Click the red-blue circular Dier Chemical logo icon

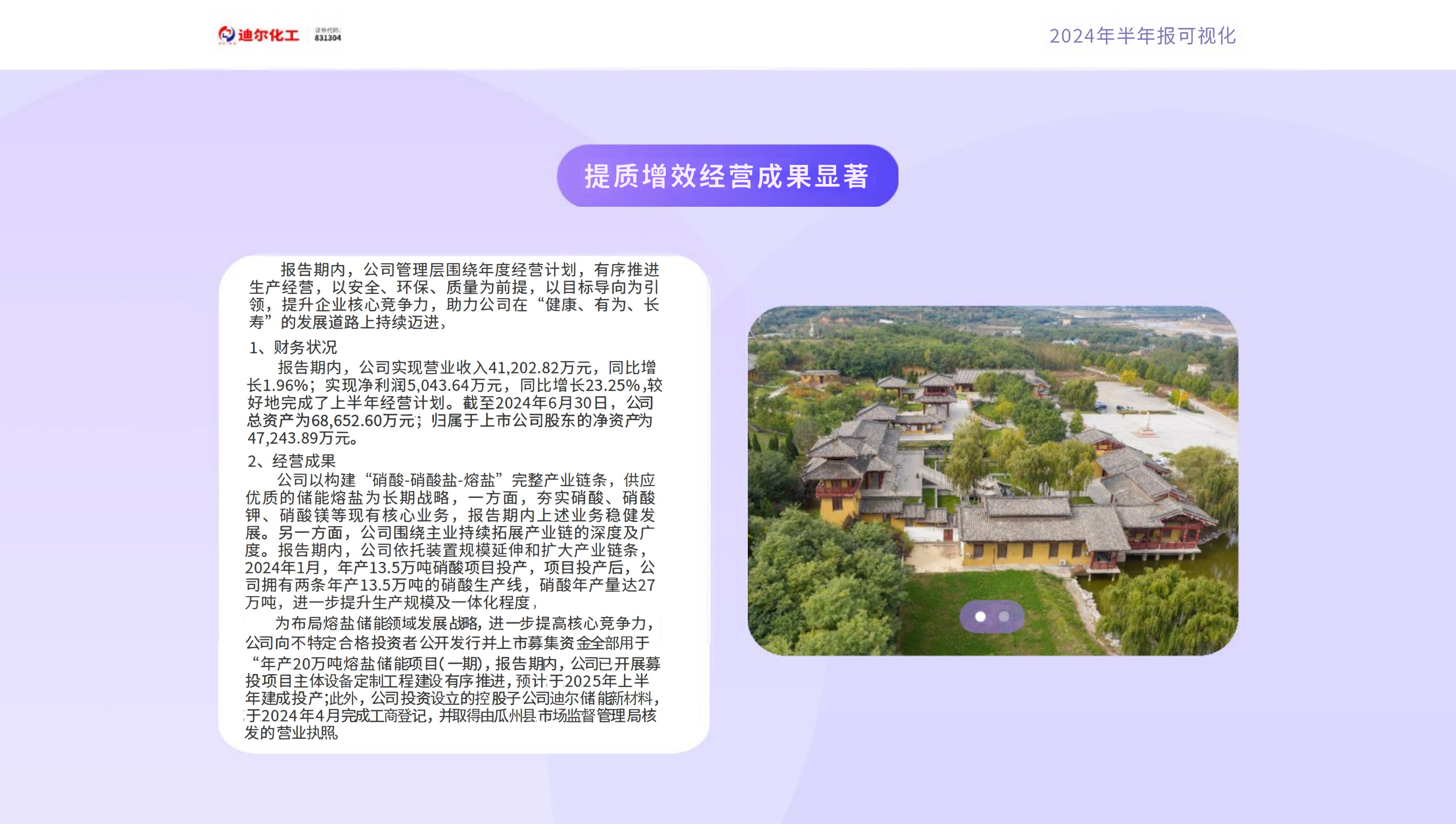tap(226, 35)
